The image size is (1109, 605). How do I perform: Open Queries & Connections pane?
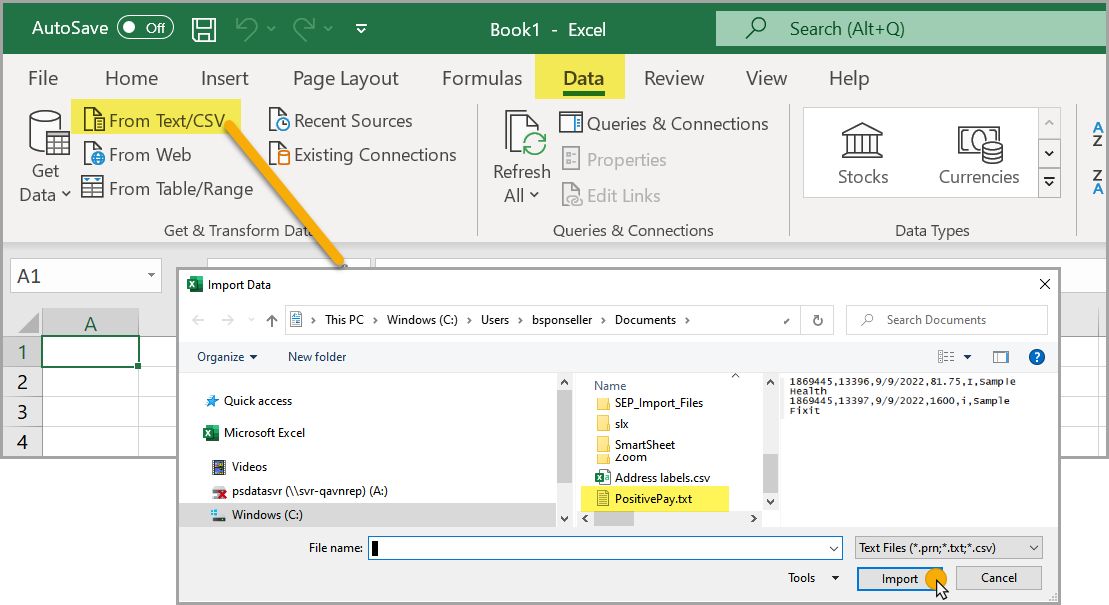664,123
